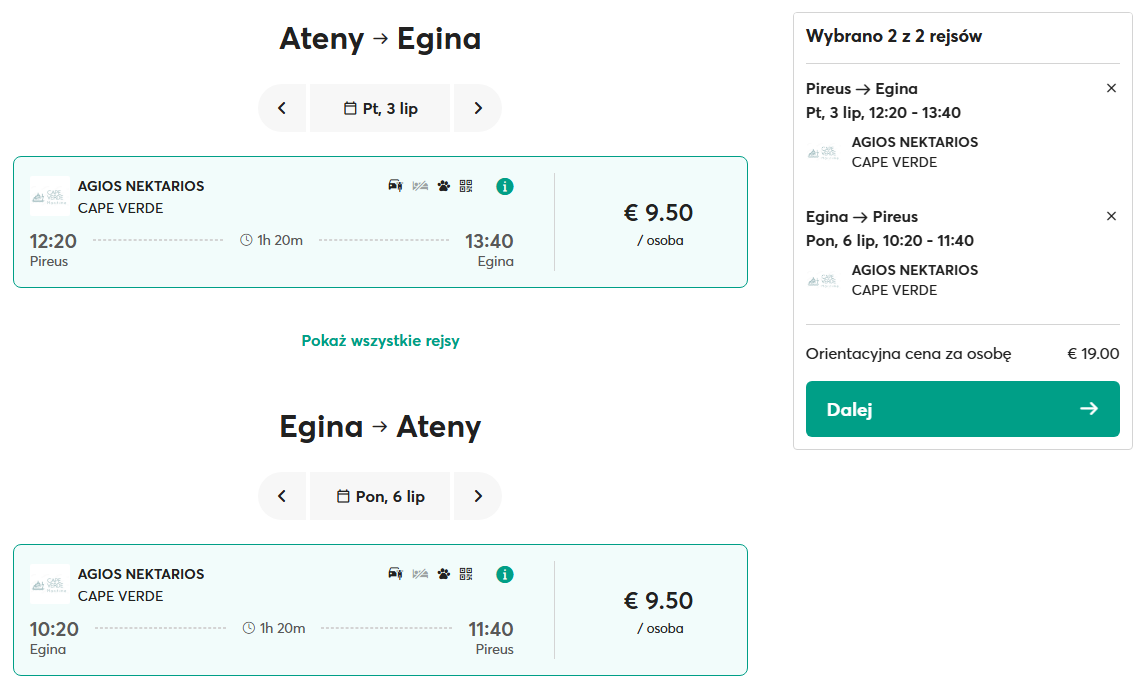Click info icon on Pireus–Egina ferry card
Viewport: 1144px width, 682px height.
click(505, 186)
